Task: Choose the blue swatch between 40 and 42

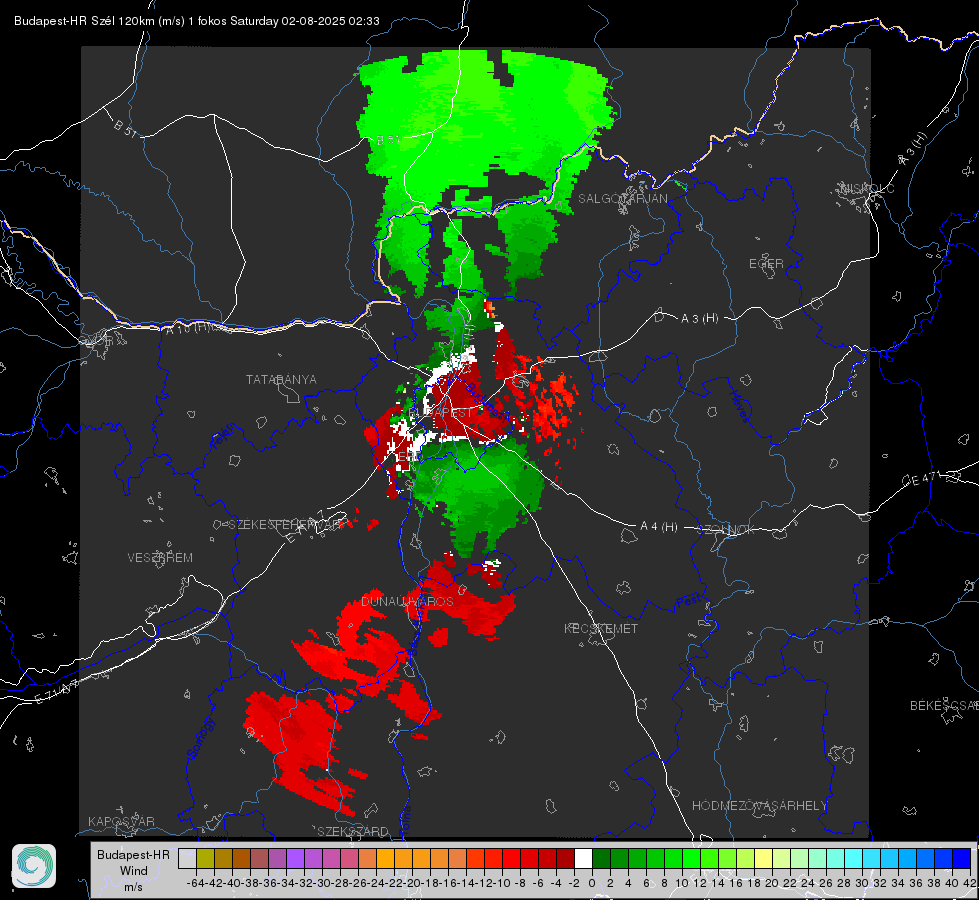Action: click(962, 858)
